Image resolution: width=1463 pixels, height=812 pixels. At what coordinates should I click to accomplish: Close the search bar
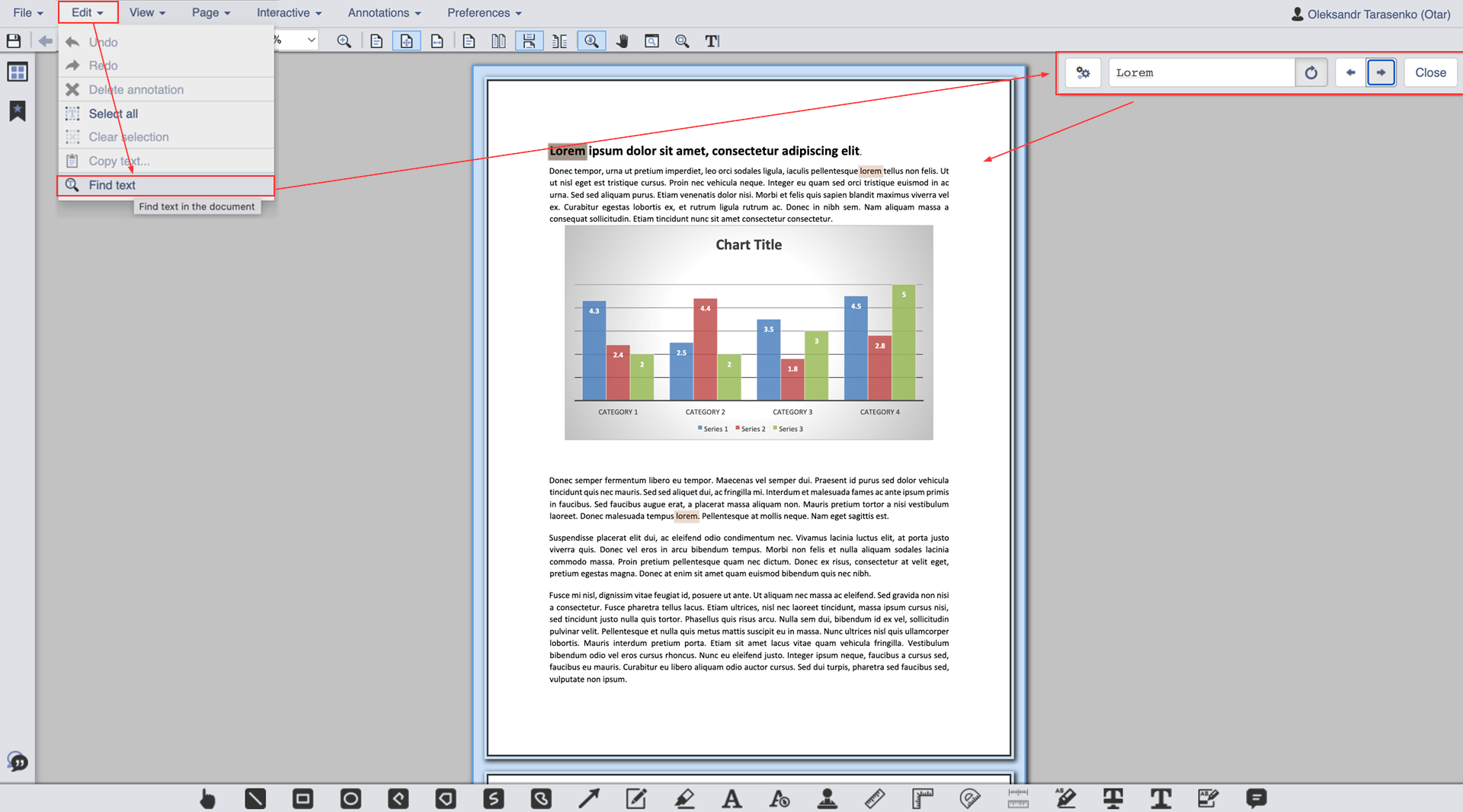coord(1429,73)
